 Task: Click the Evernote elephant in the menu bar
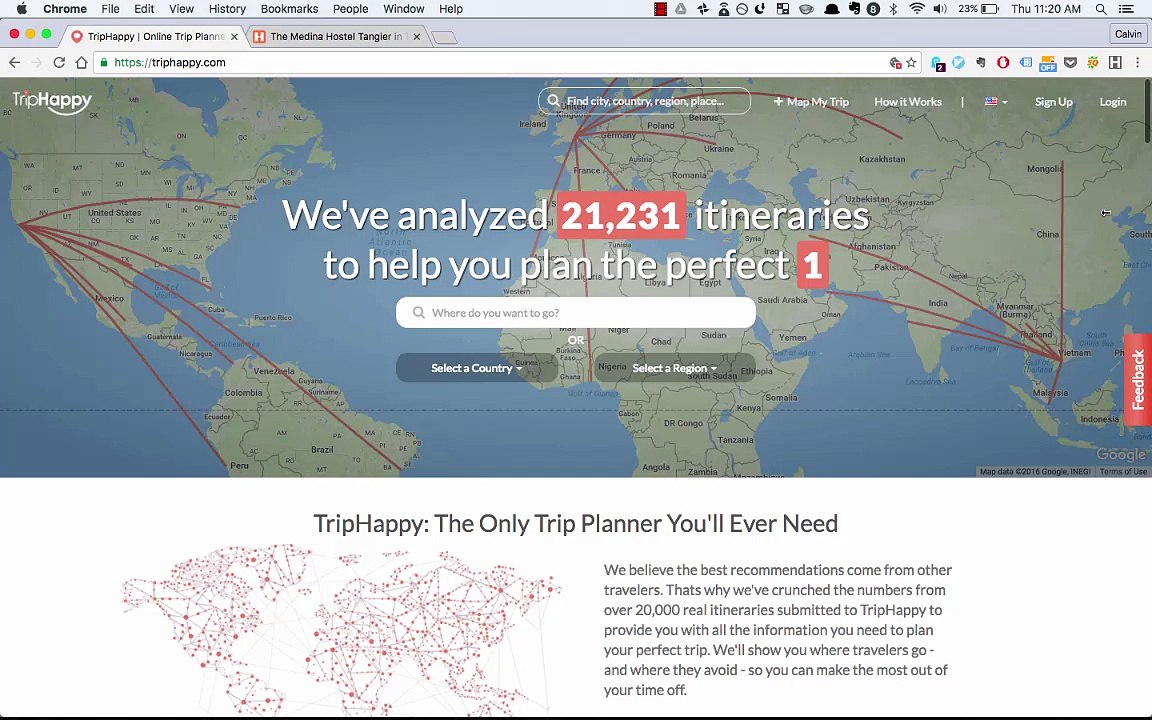[x=854, y=9]
